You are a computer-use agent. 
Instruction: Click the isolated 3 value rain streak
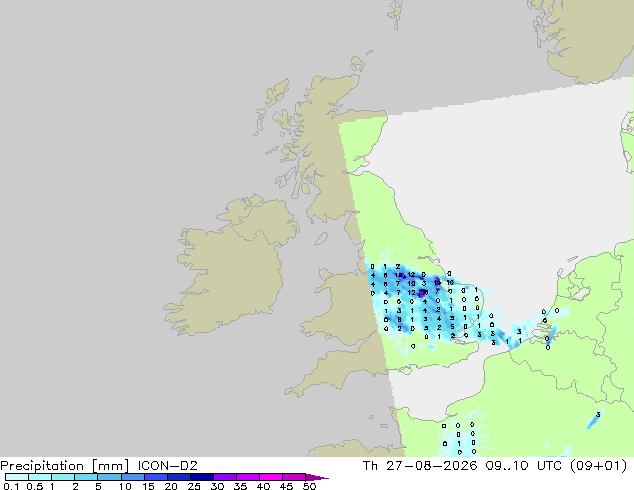click(595, 419)
